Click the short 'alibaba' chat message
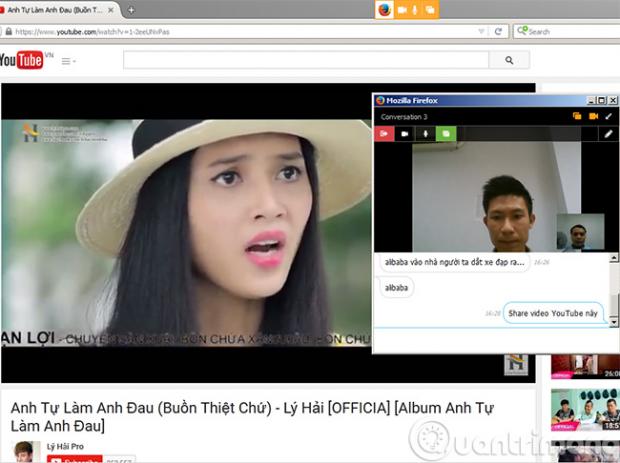Image resolution: width=620 pixels, height=463 pixels. [x=396, y=287]
